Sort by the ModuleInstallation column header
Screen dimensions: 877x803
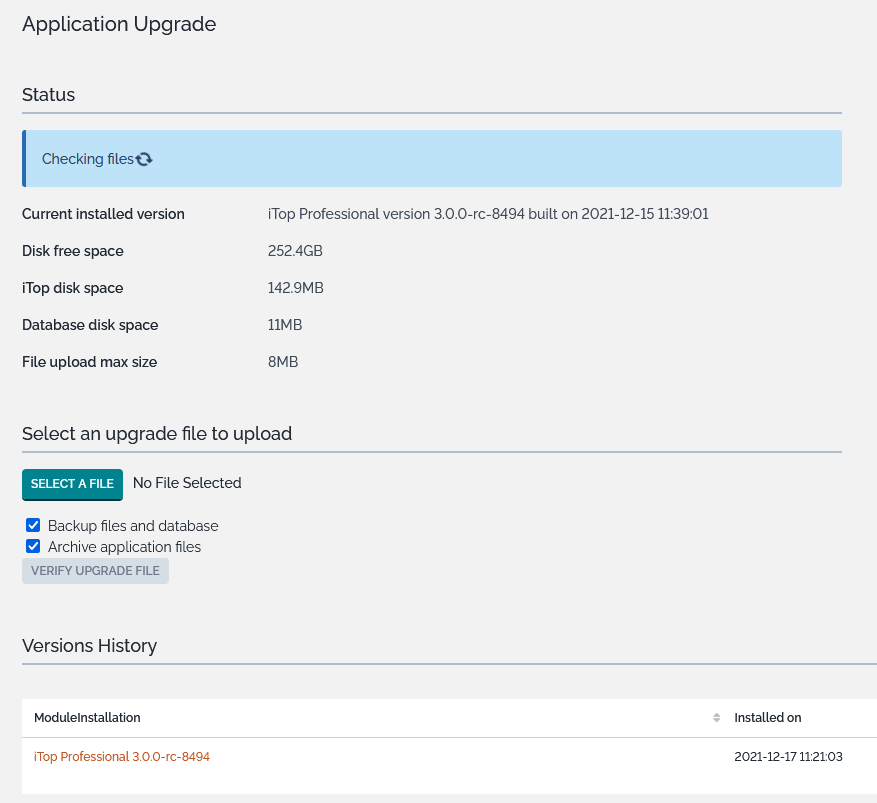(x=87, y=718)
